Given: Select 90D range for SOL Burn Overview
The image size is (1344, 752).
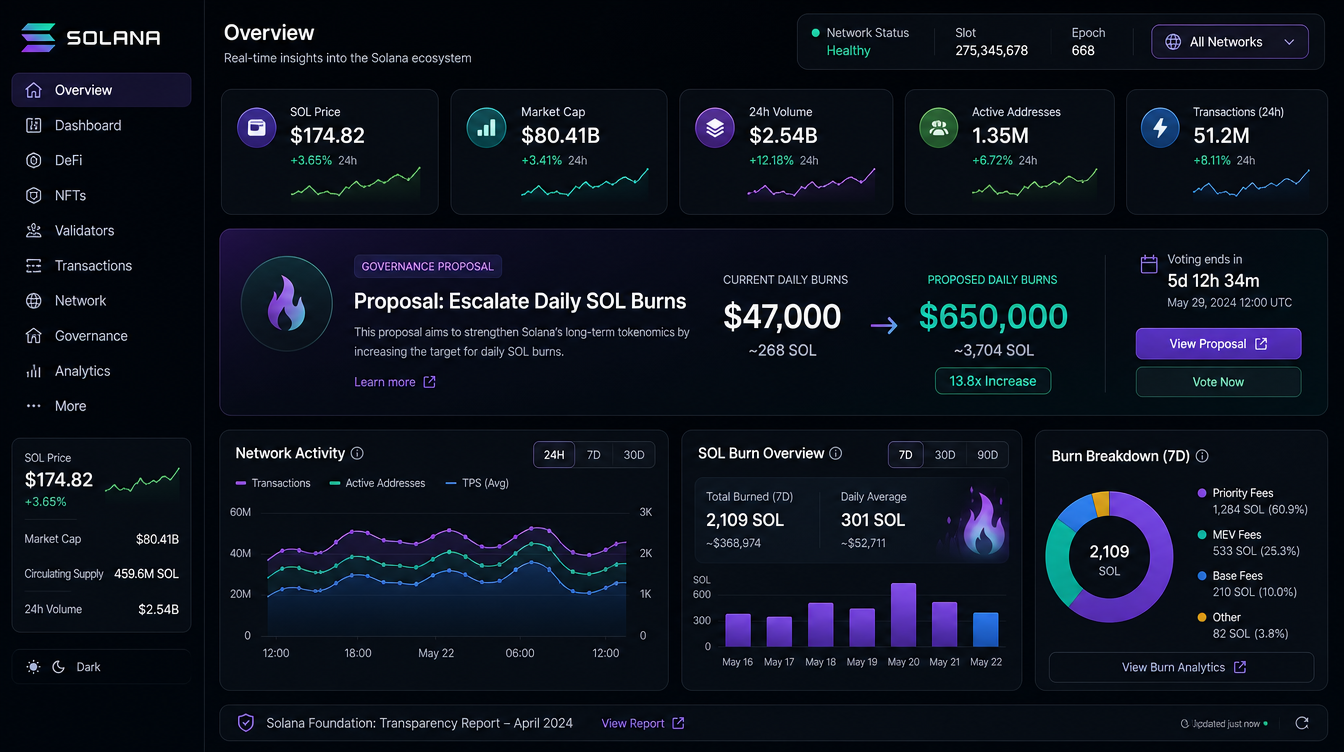Looking at the screenshot, I should click(x=987, y=455).
